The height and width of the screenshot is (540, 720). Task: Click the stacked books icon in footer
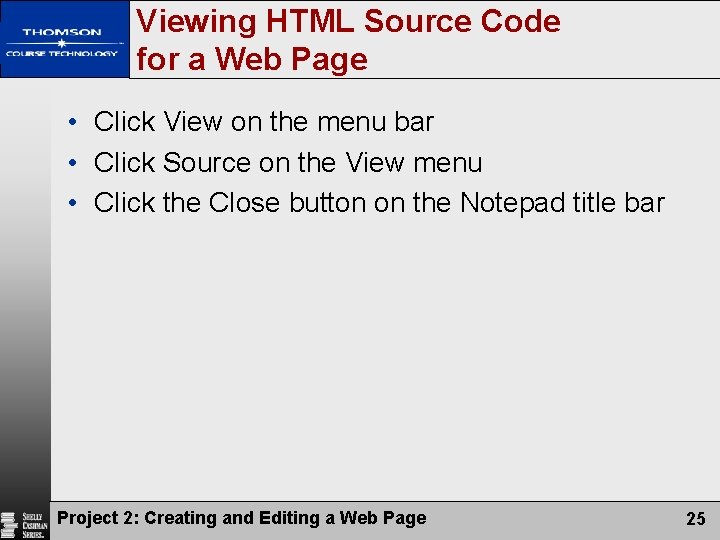coord(8,525)
